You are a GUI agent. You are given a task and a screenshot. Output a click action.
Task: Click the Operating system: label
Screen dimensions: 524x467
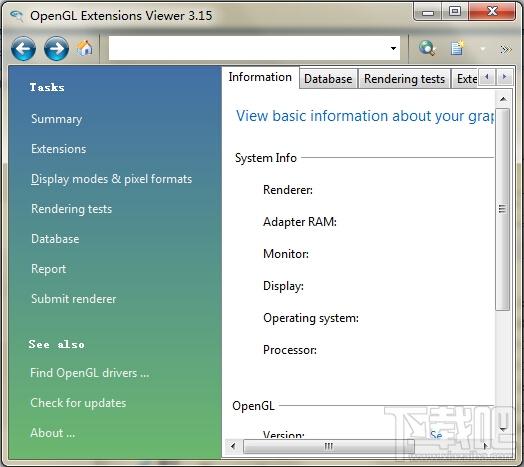tap(311, 318)
